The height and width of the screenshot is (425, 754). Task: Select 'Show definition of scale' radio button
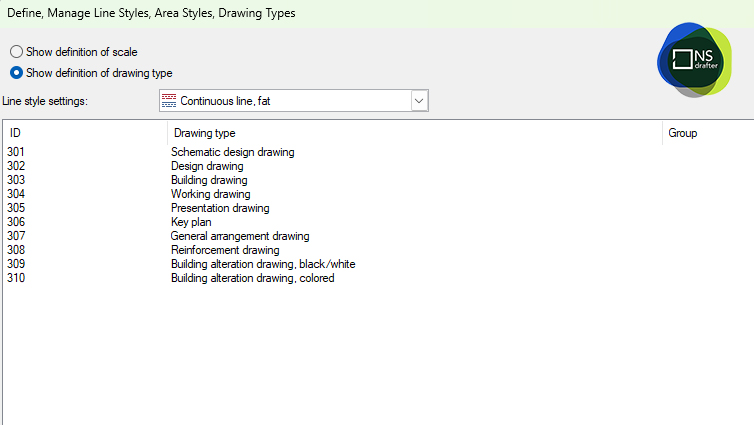tap(16, 52)
